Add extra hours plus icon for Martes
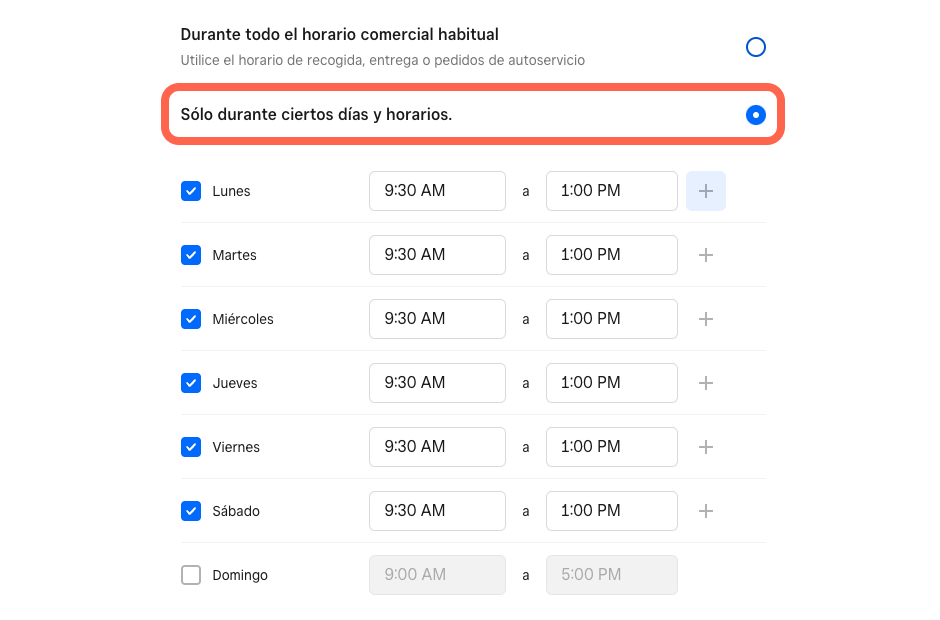 (x=706, y=255)
